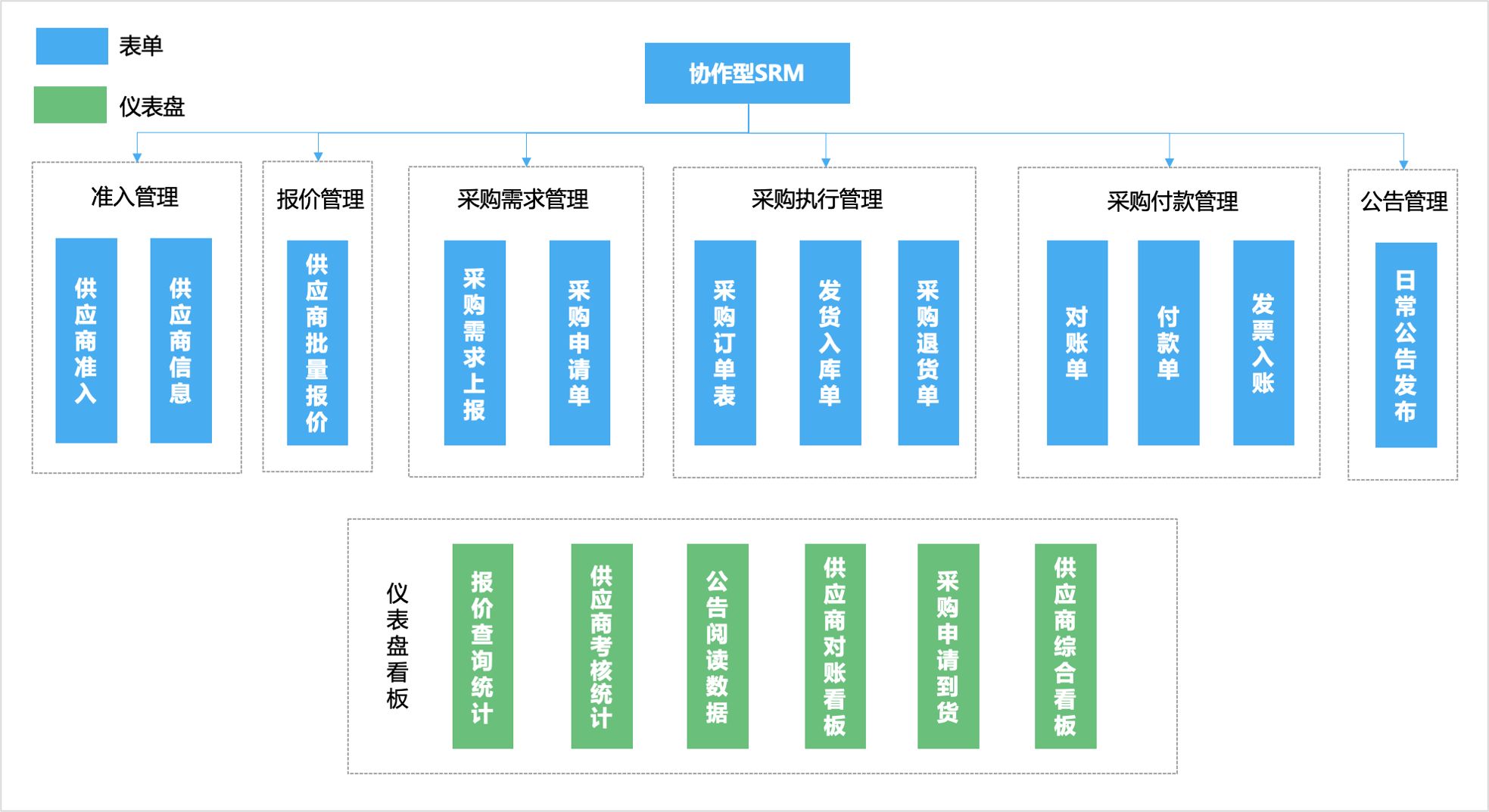Open the 公告阅读数据 dashboard block
The width and height of the screenshot is (1489, 812).
(x=718, y=646)
